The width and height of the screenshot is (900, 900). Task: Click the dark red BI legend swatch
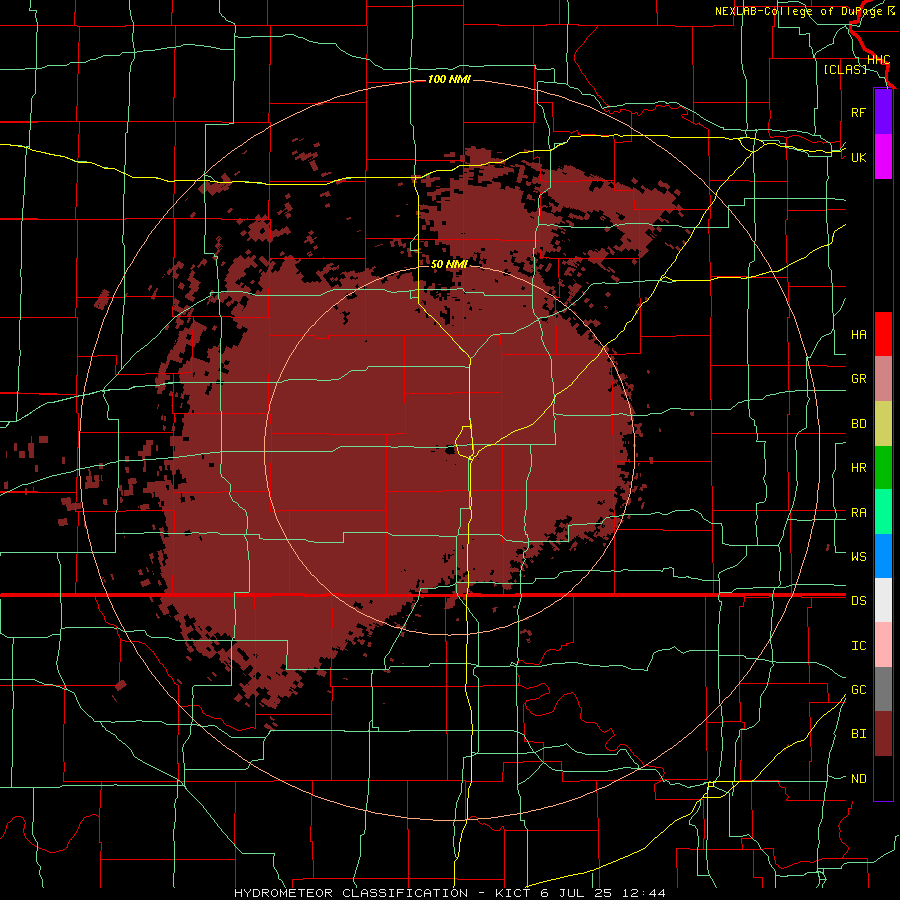coord(883,734)
